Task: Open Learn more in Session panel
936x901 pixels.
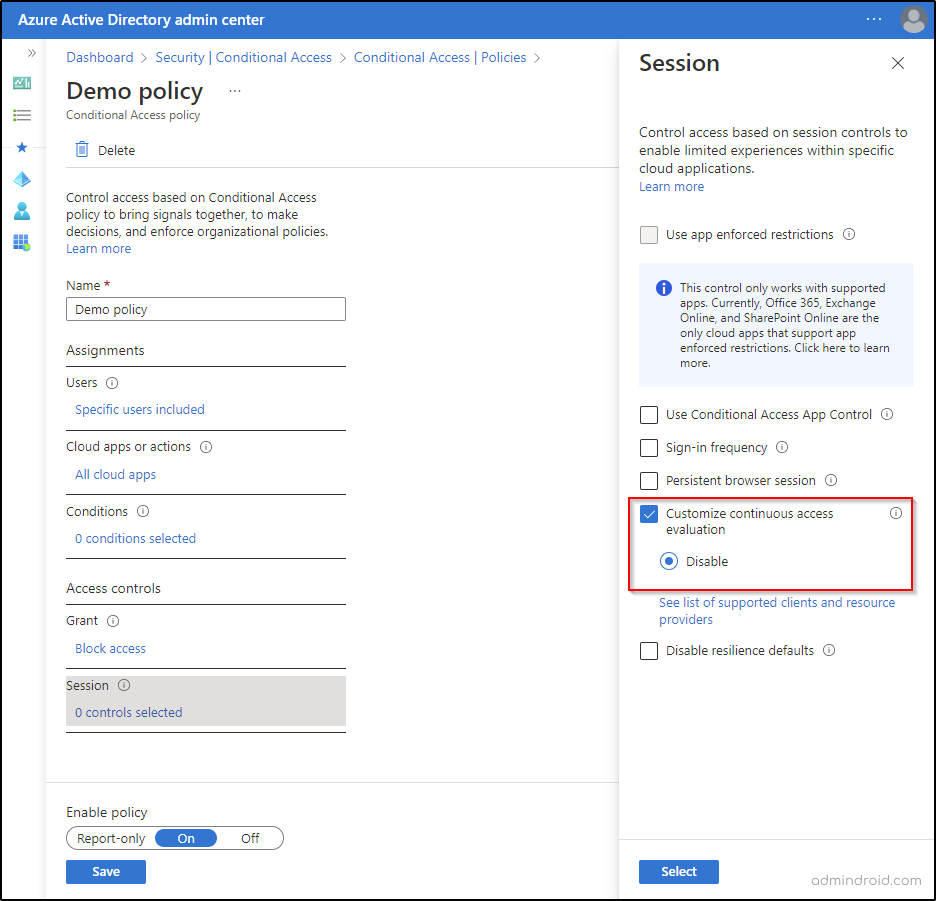Action: click(672, 186)
